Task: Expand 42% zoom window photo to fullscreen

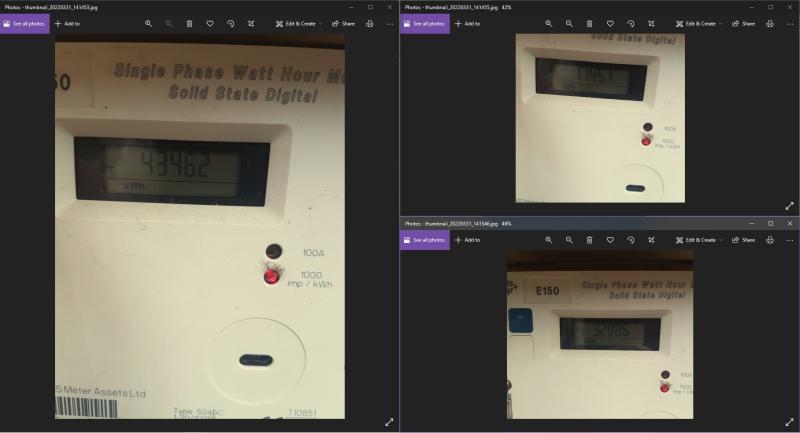Action: click(789, 206)
